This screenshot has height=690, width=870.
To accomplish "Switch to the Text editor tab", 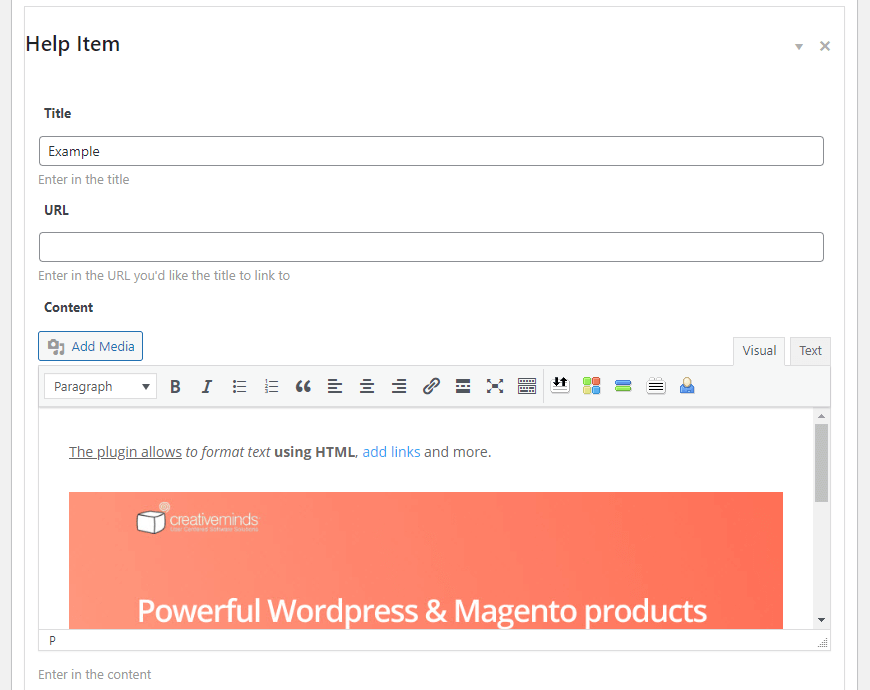I will tap(810, 351).
